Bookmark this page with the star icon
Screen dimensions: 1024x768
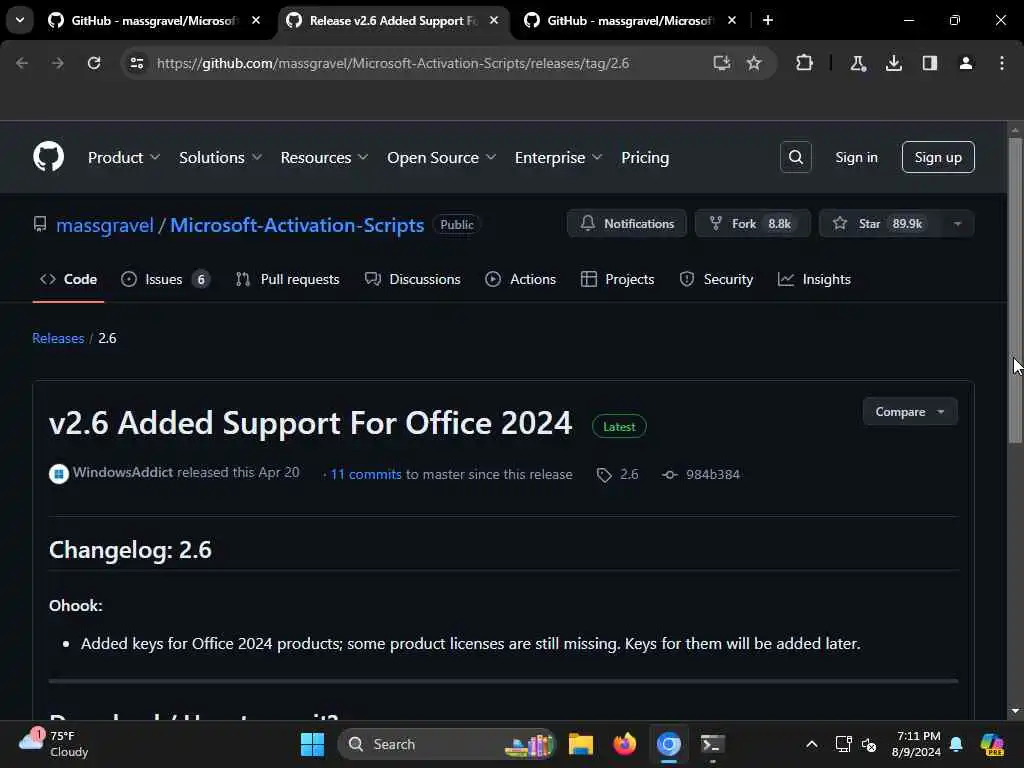click(754, 63)
